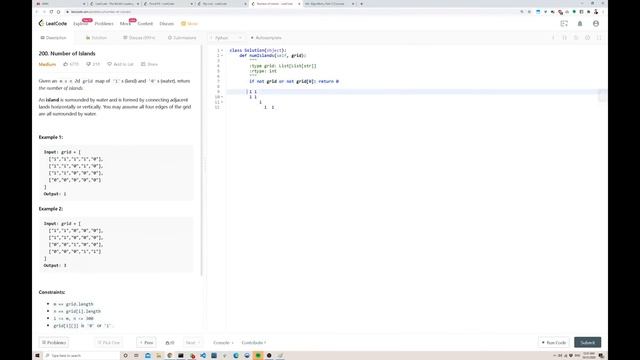
Task: Open the Windows notification center
Action: pyautogui.click(x=601, y=356)
